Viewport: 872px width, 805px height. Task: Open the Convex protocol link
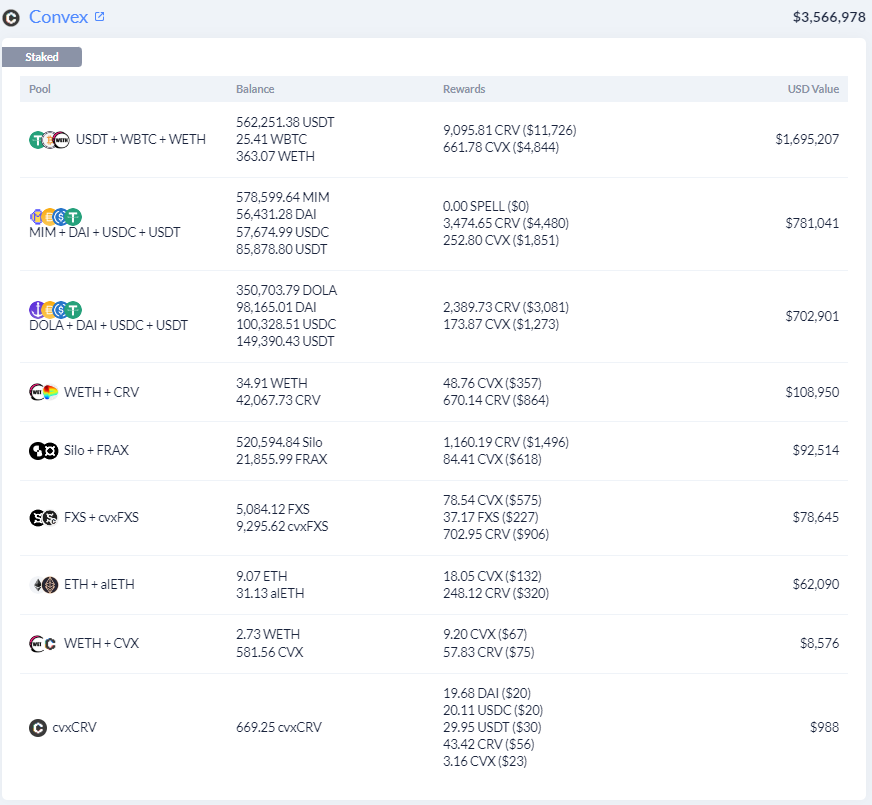58,17
